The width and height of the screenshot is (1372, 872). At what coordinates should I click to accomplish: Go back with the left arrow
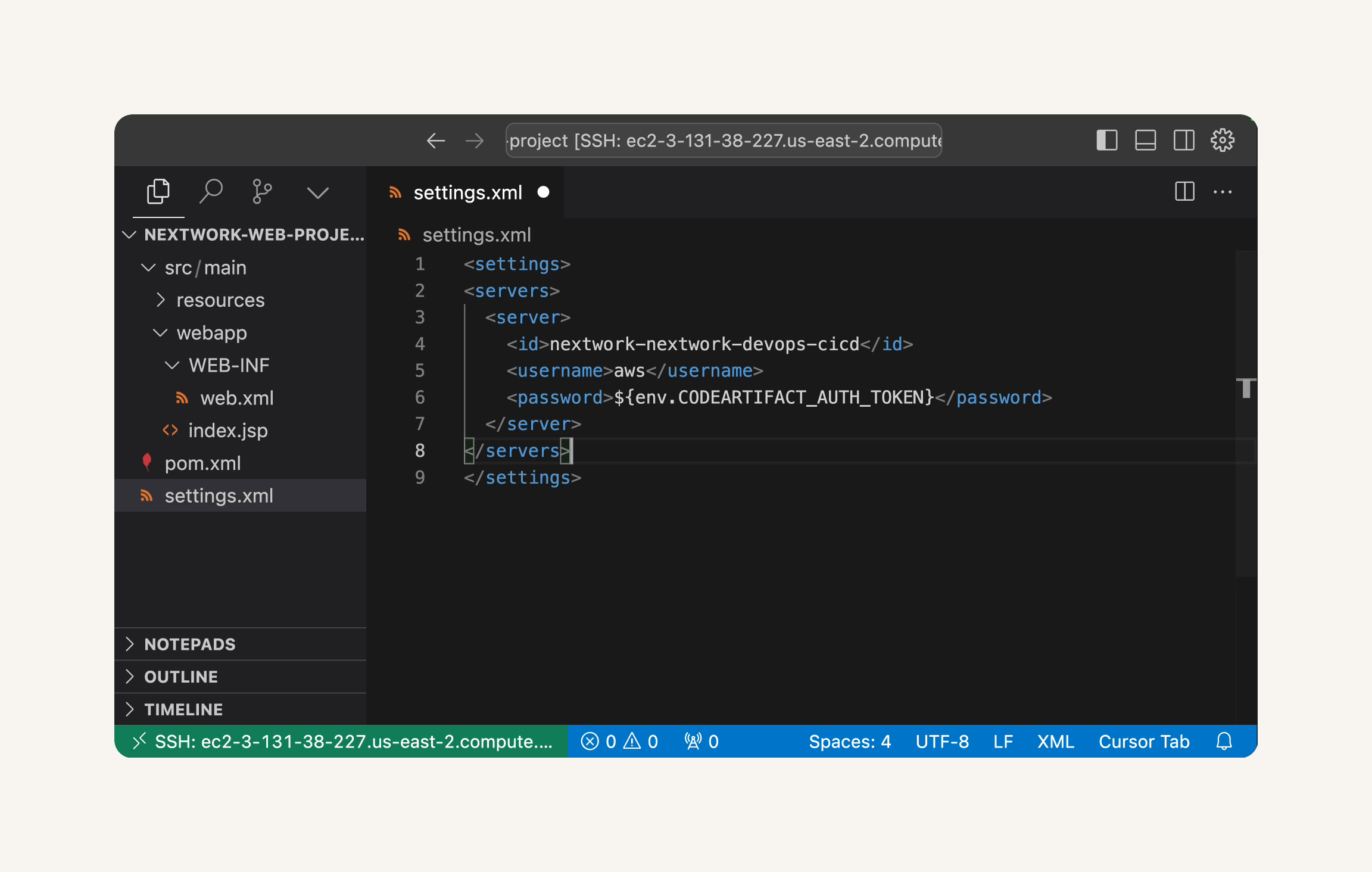(x=436, y=141)
